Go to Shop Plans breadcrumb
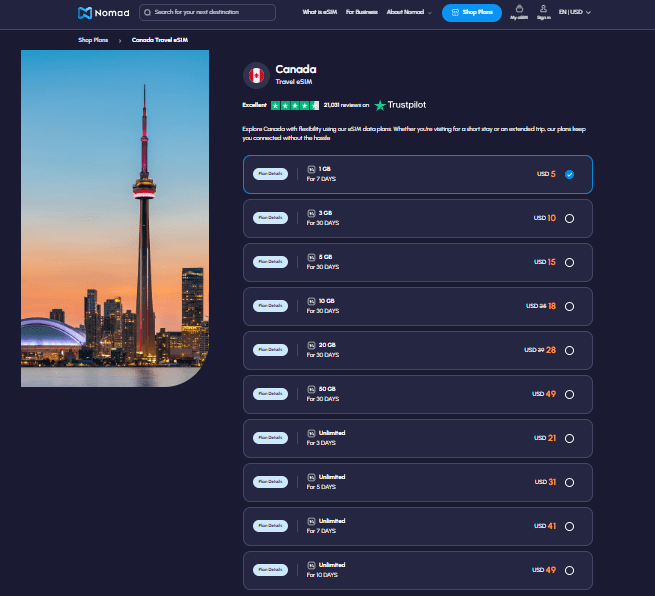Screen dimensions: 655x596 pos(93,40)
